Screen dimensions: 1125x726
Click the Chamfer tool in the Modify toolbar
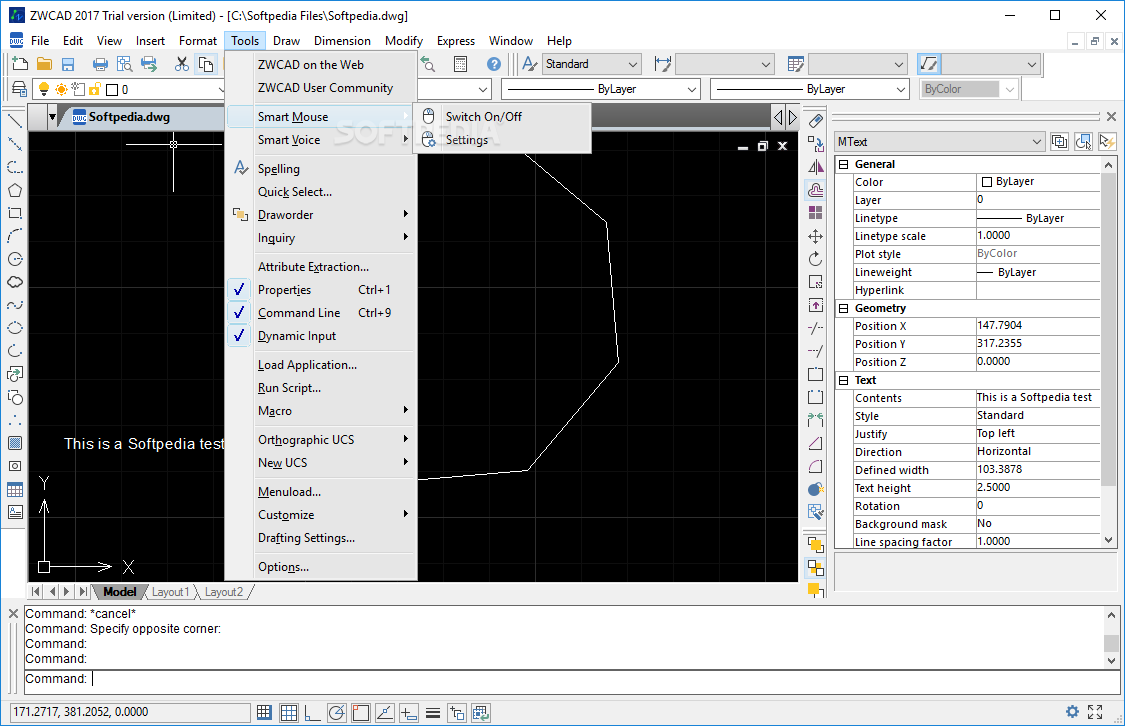[816, 443]
